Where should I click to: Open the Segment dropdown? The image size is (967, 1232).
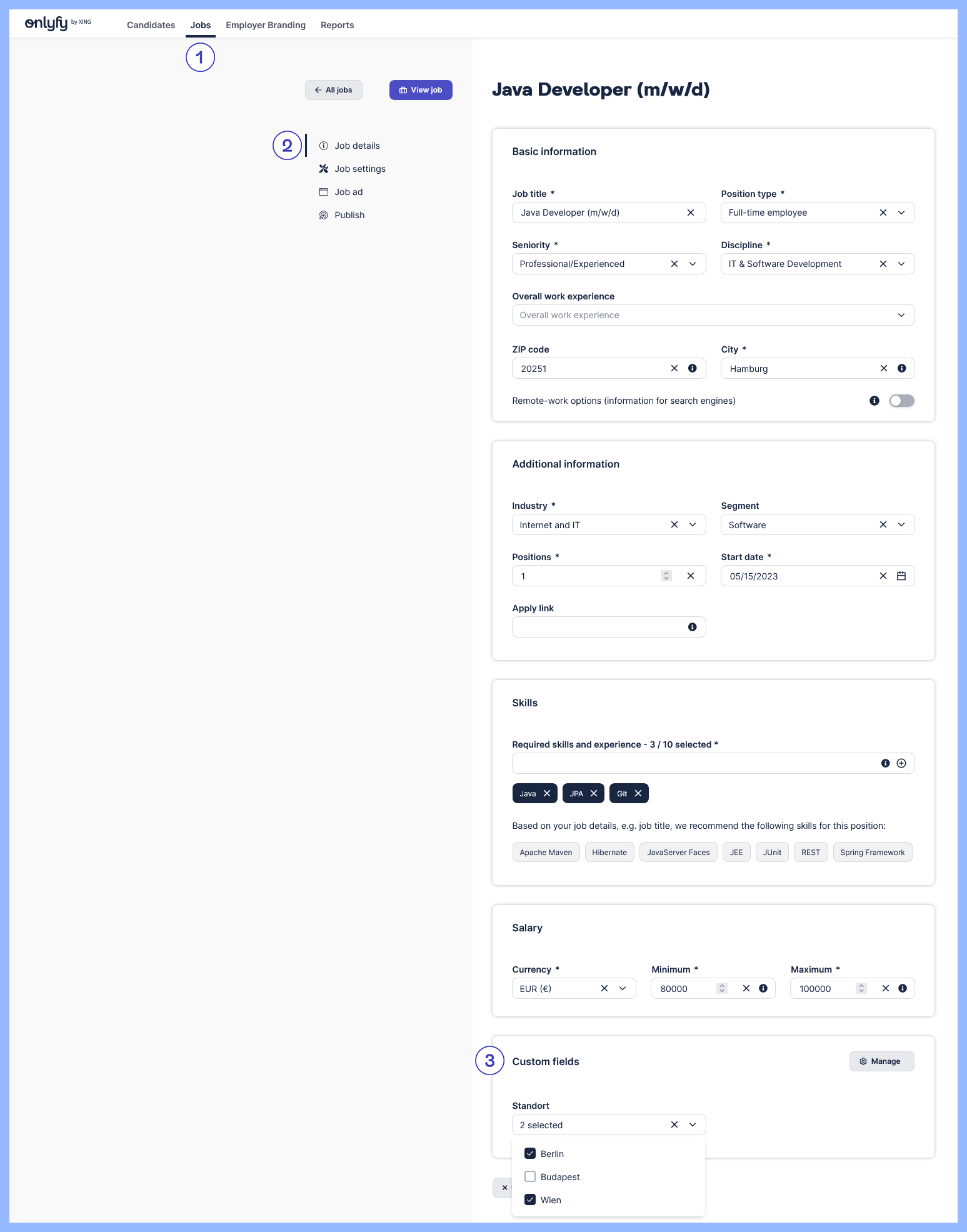click(x=901, y=524)
